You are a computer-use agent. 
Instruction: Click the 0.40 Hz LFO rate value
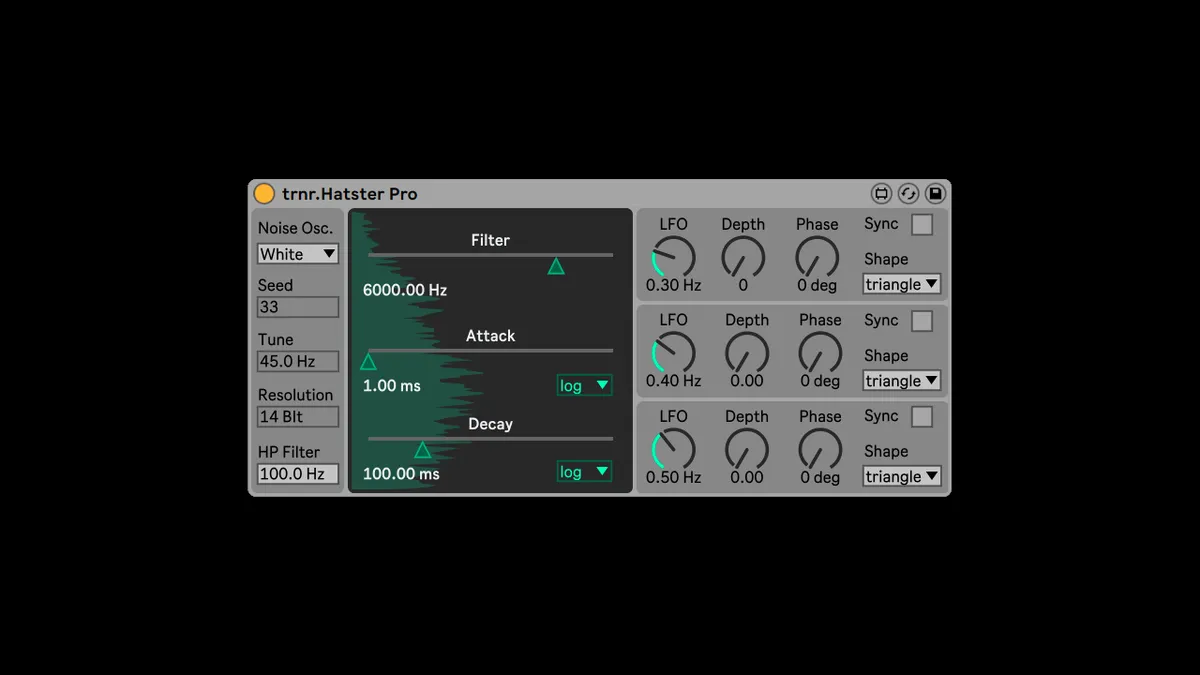tap(673, 381)
